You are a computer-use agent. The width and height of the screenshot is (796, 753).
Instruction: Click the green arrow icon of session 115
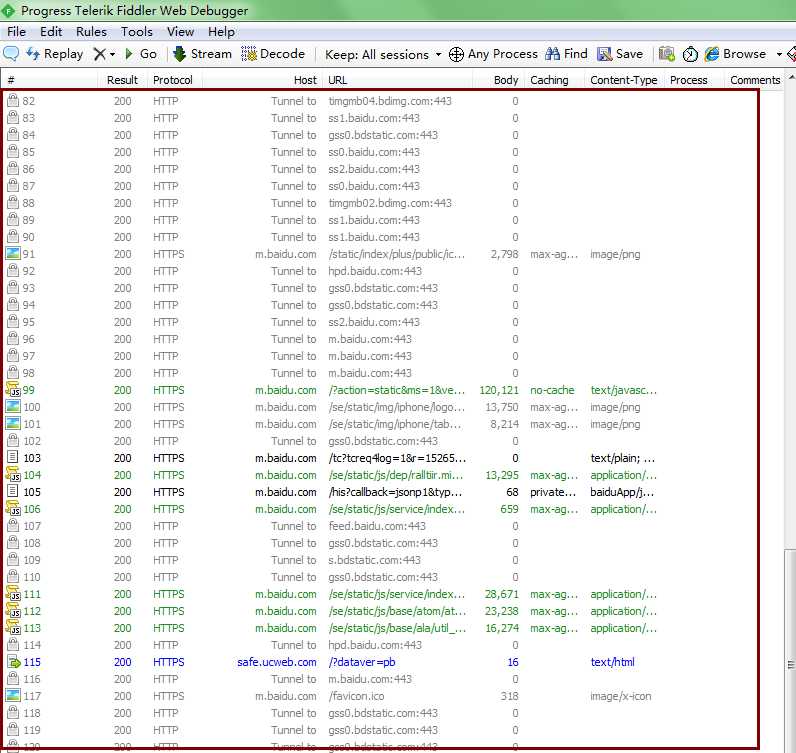click(x=13, y=662)
